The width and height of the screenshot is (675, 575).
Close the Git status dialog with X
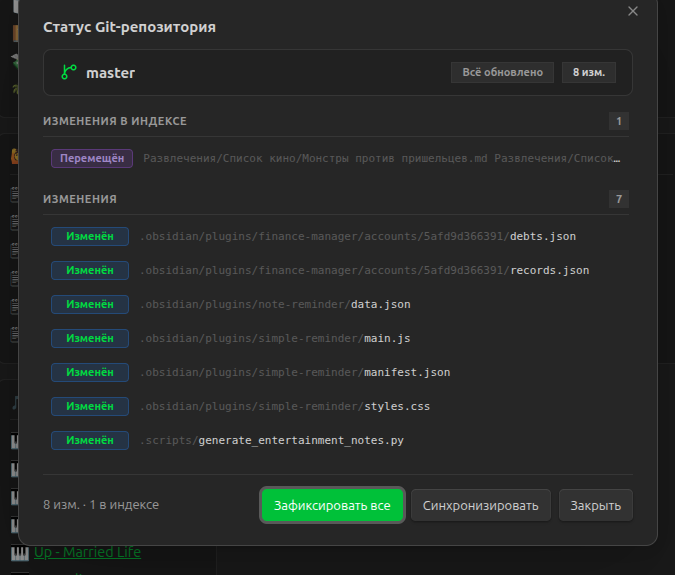[x=632, y=11]
